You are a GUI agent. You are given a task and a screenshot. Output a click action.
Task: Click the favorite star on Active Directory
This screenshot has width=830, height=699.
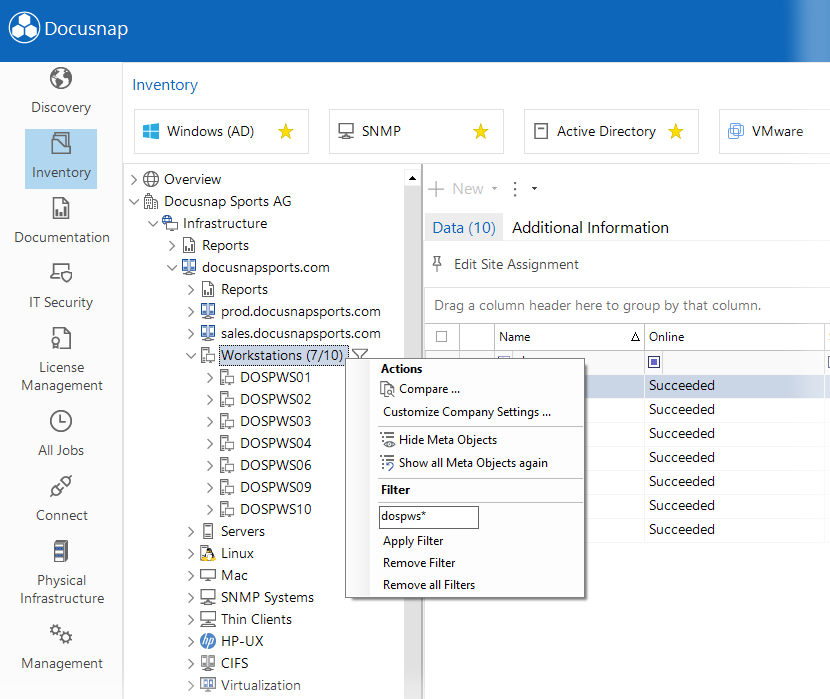point(675,131)
